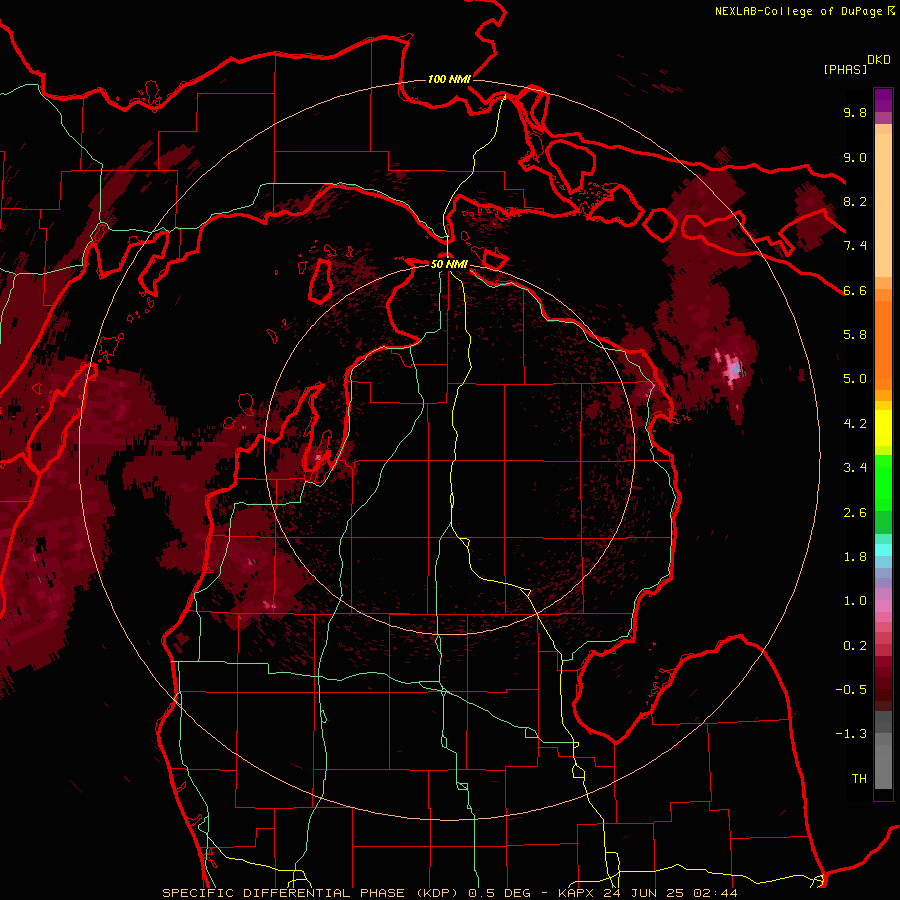900x900 pixels.
Task: Select the bright green segment of the color bar
Action: (x=883, y=482)
